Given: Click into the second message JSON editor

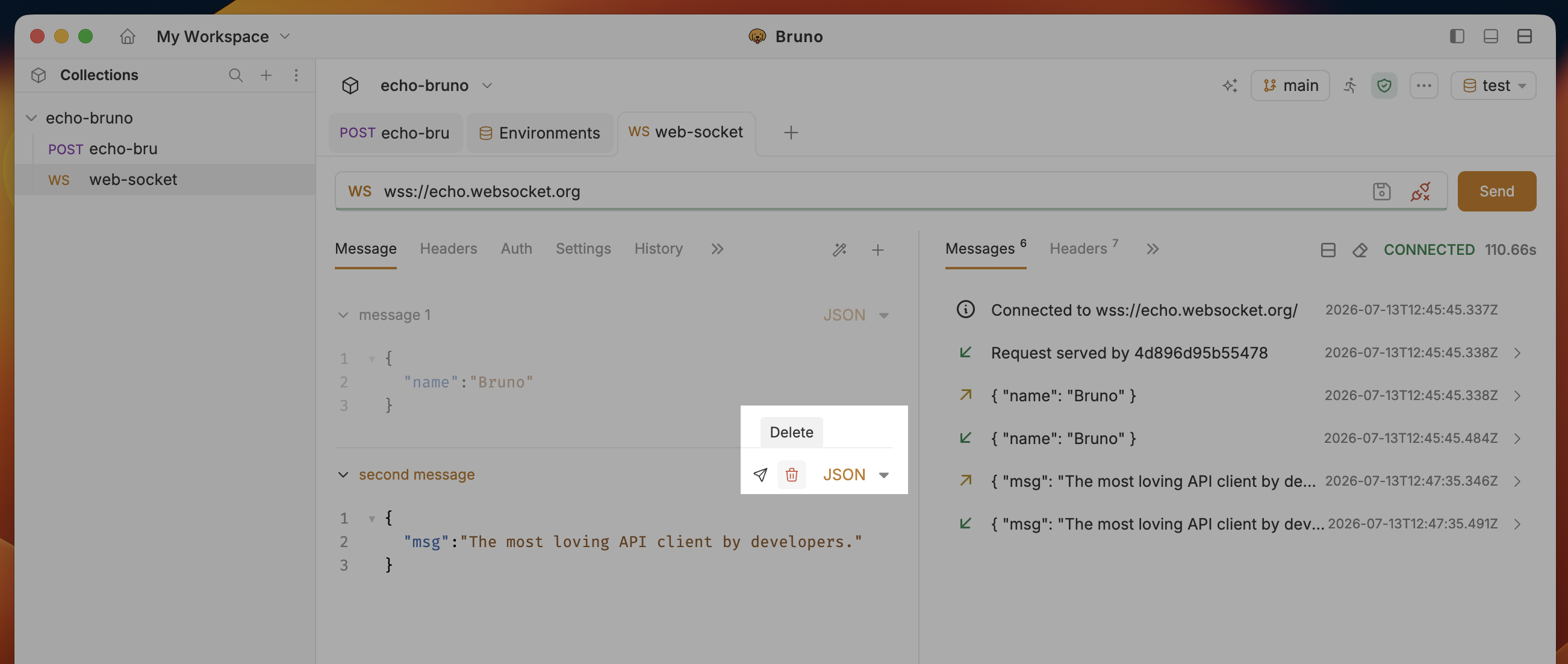Looking at the screenshot, I should pyautogui.click(x=615, y=542).
